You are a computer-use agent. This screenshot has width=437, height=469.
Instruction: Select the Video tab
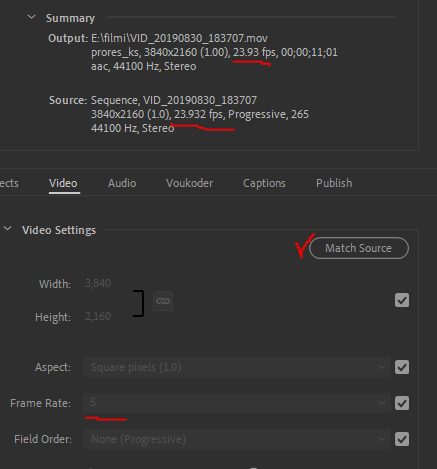pyautogui.click(x=63, y=183)
